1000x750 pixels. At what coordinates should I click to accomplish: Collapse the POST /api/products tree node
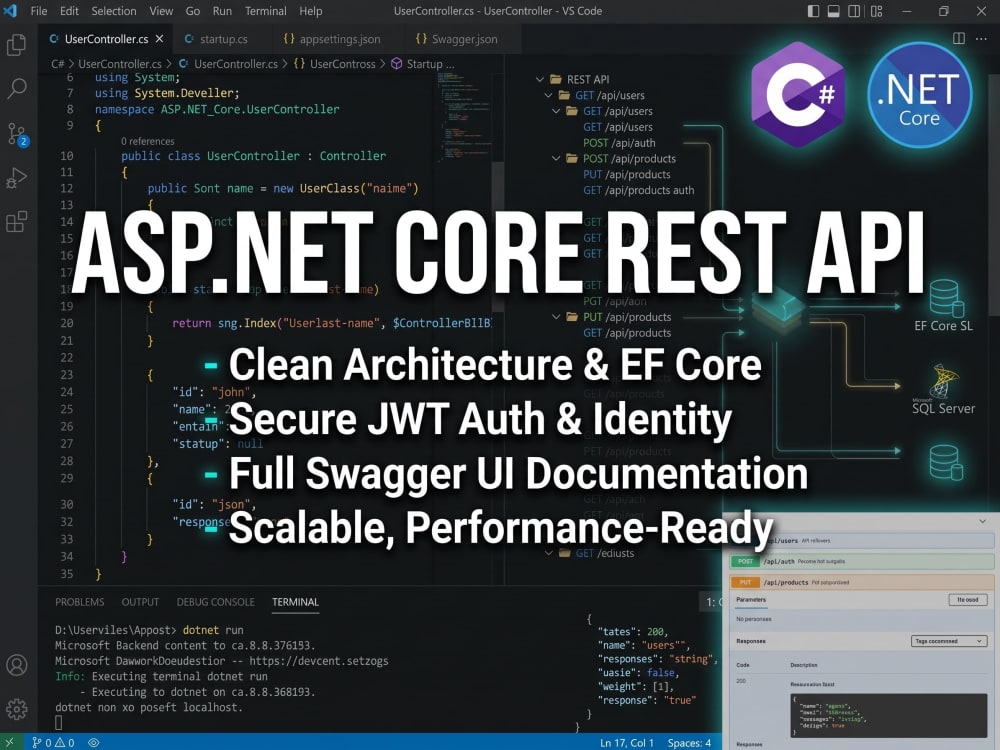click(555, 158)
